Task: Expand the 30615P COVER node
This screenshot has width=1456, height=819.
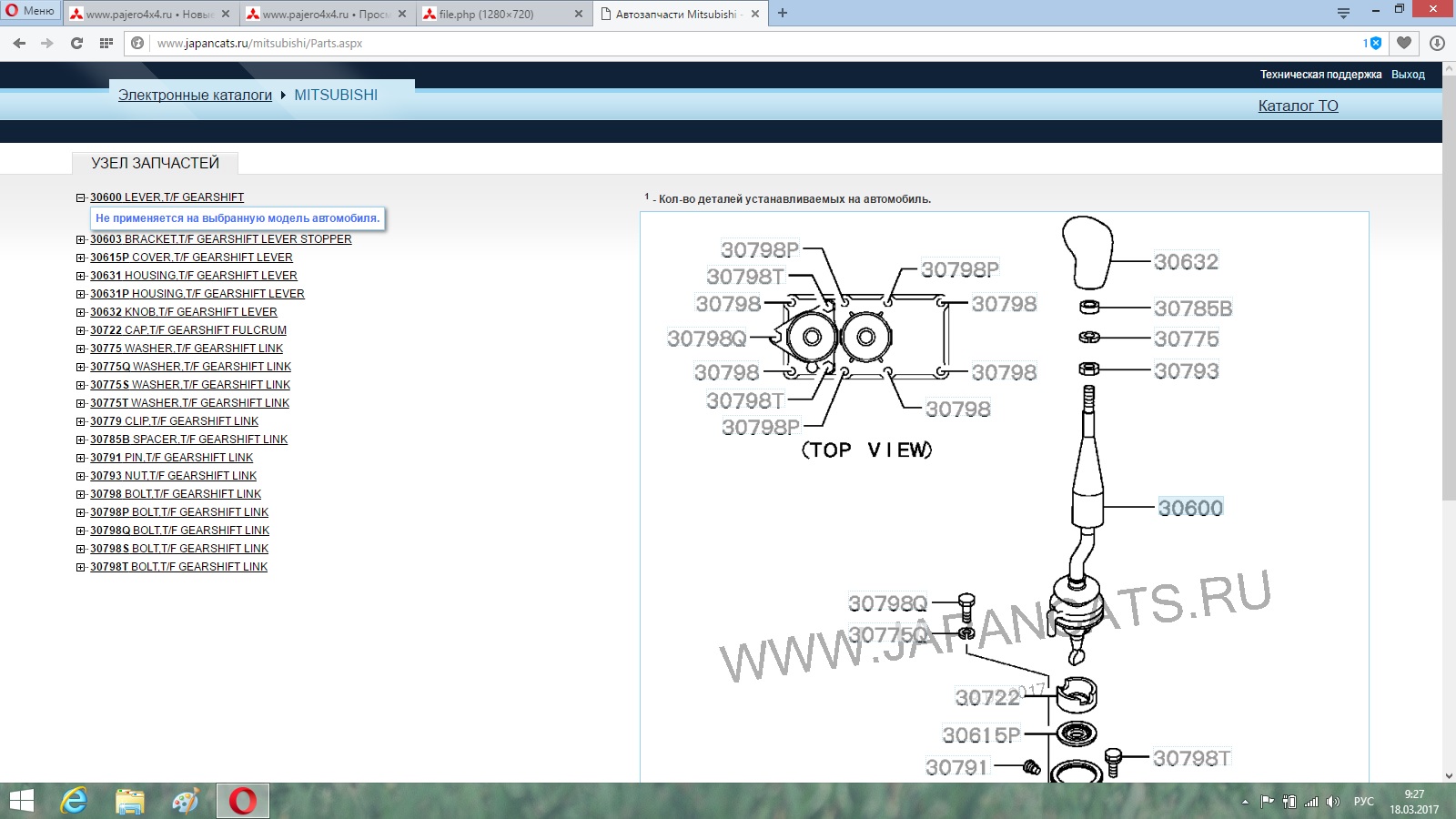Action: (x=81, y=258)
